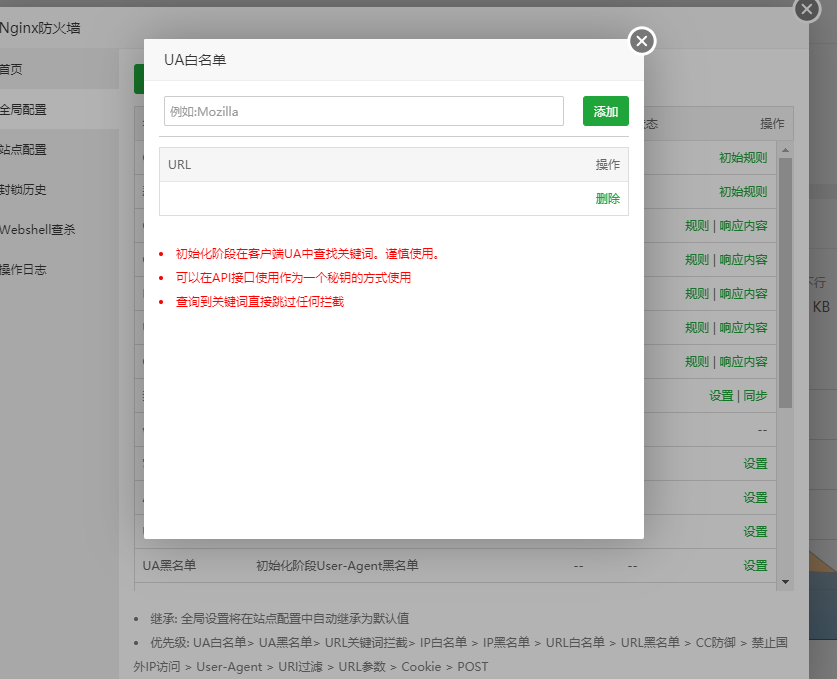Click the 谨慎使用 warning note

tap(308, 254)
